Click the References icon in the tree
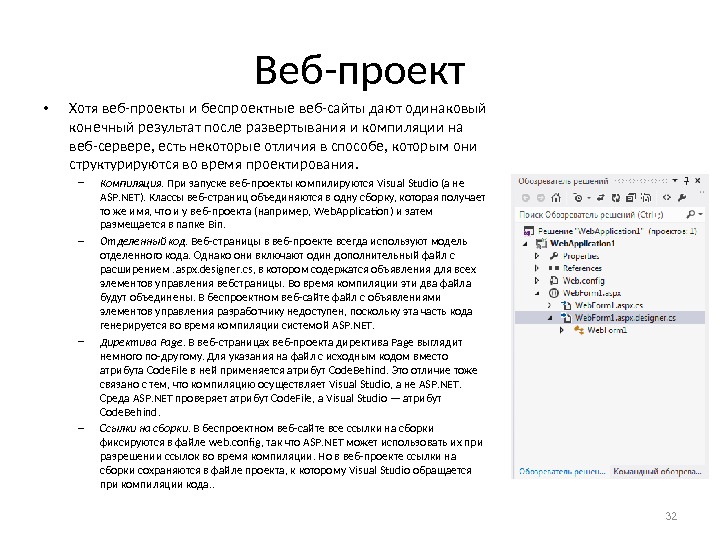The image size is (720, 540). click(554, 268)
